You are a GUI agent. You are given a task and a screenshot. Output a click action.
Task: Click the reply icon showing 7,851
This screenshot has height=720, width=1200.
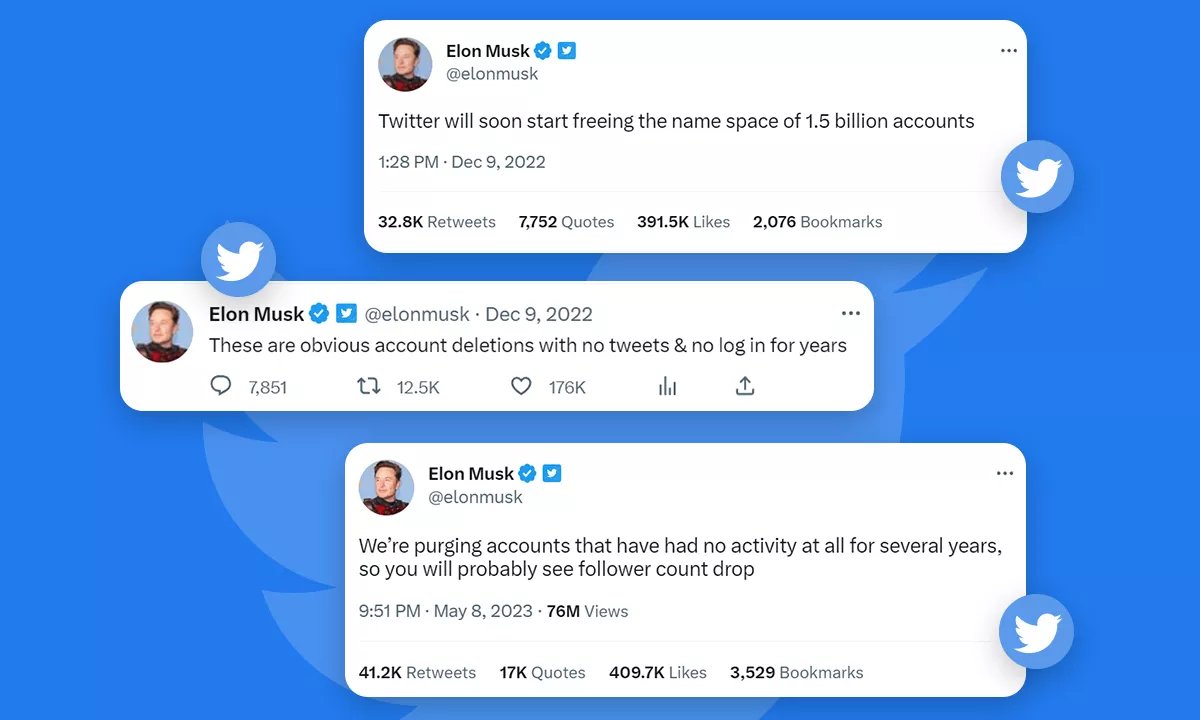pyautogui.click(x=221, y=386)
